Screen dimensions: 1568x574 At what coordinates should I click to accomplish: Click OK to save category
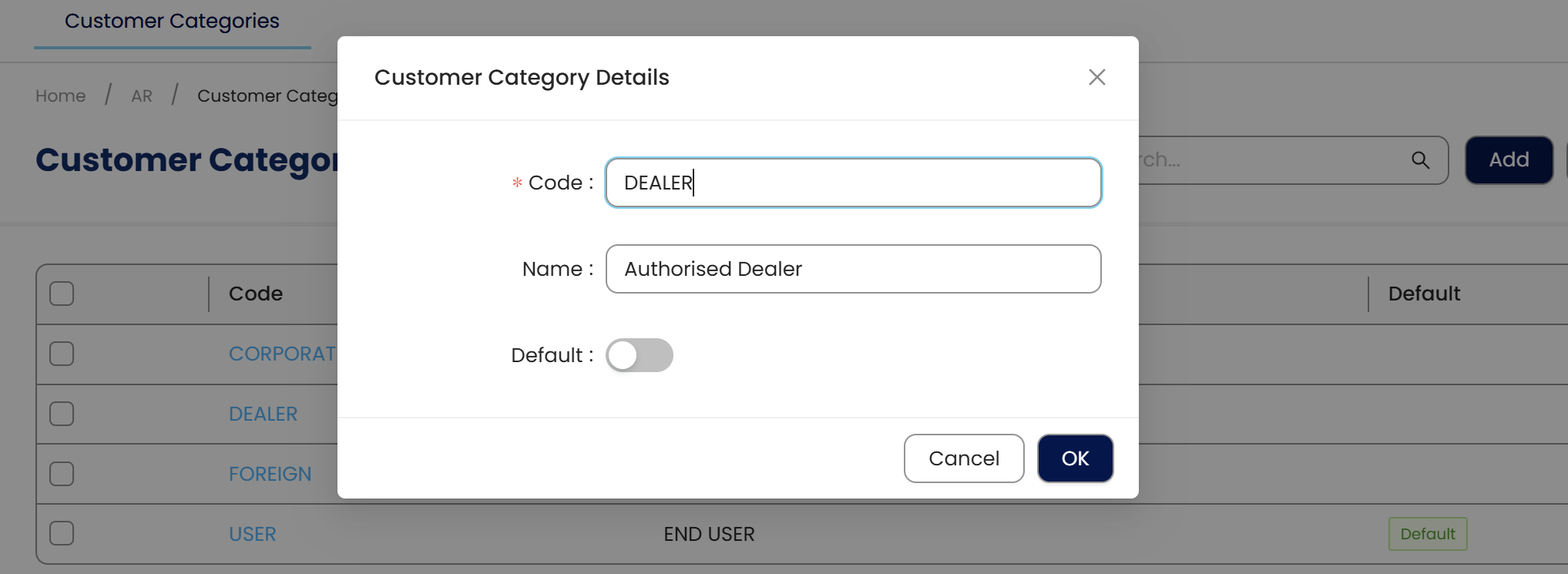(1075, 458)
